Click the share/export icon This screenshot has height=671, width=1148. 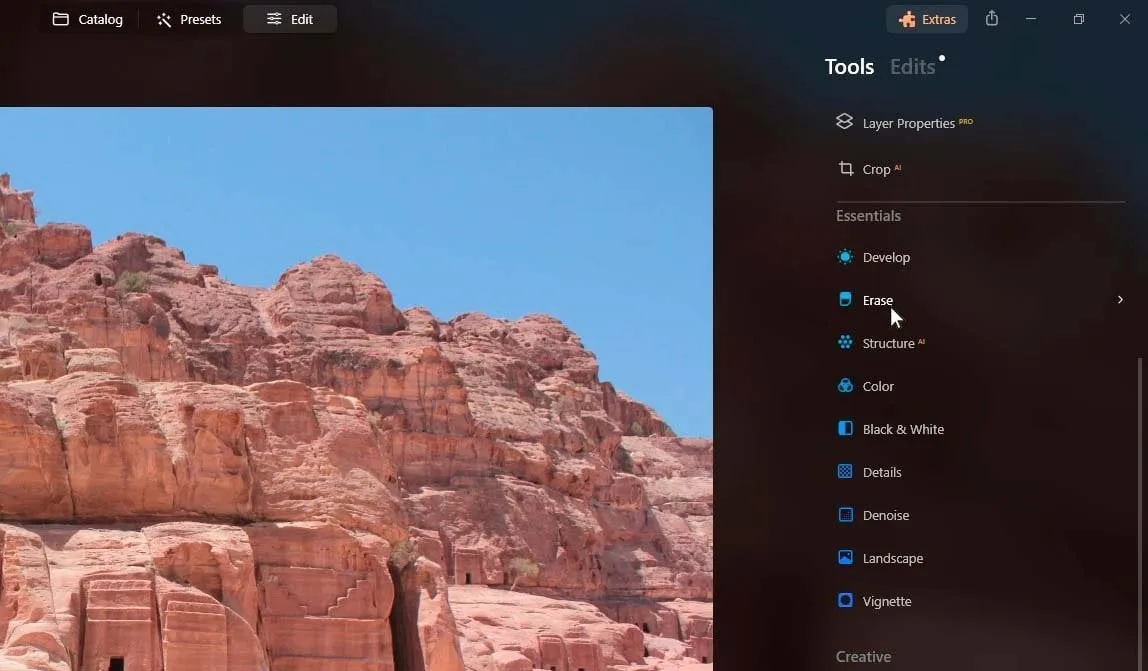991,19
